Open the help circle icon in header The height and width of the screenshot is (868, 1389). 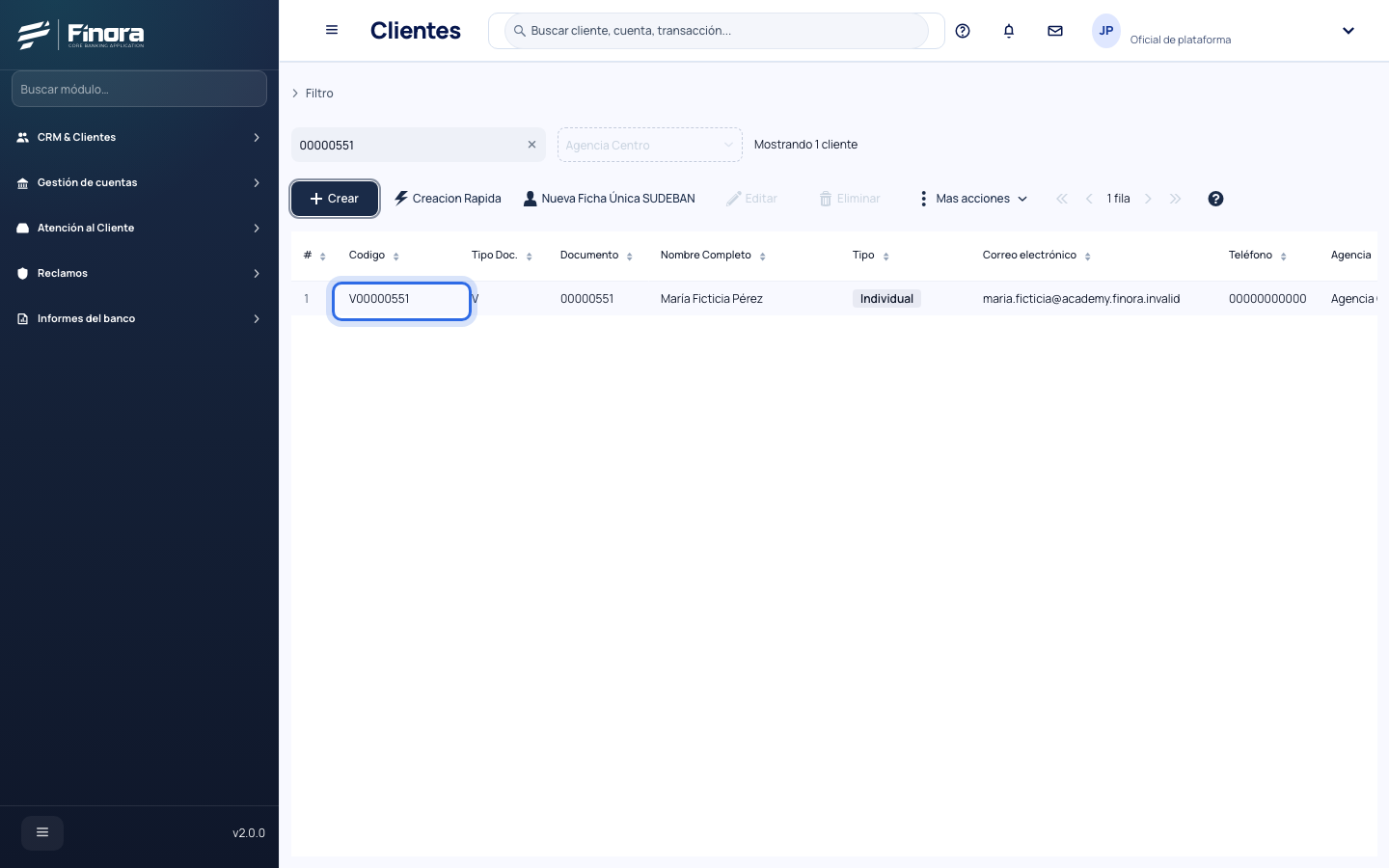[963, 31]
